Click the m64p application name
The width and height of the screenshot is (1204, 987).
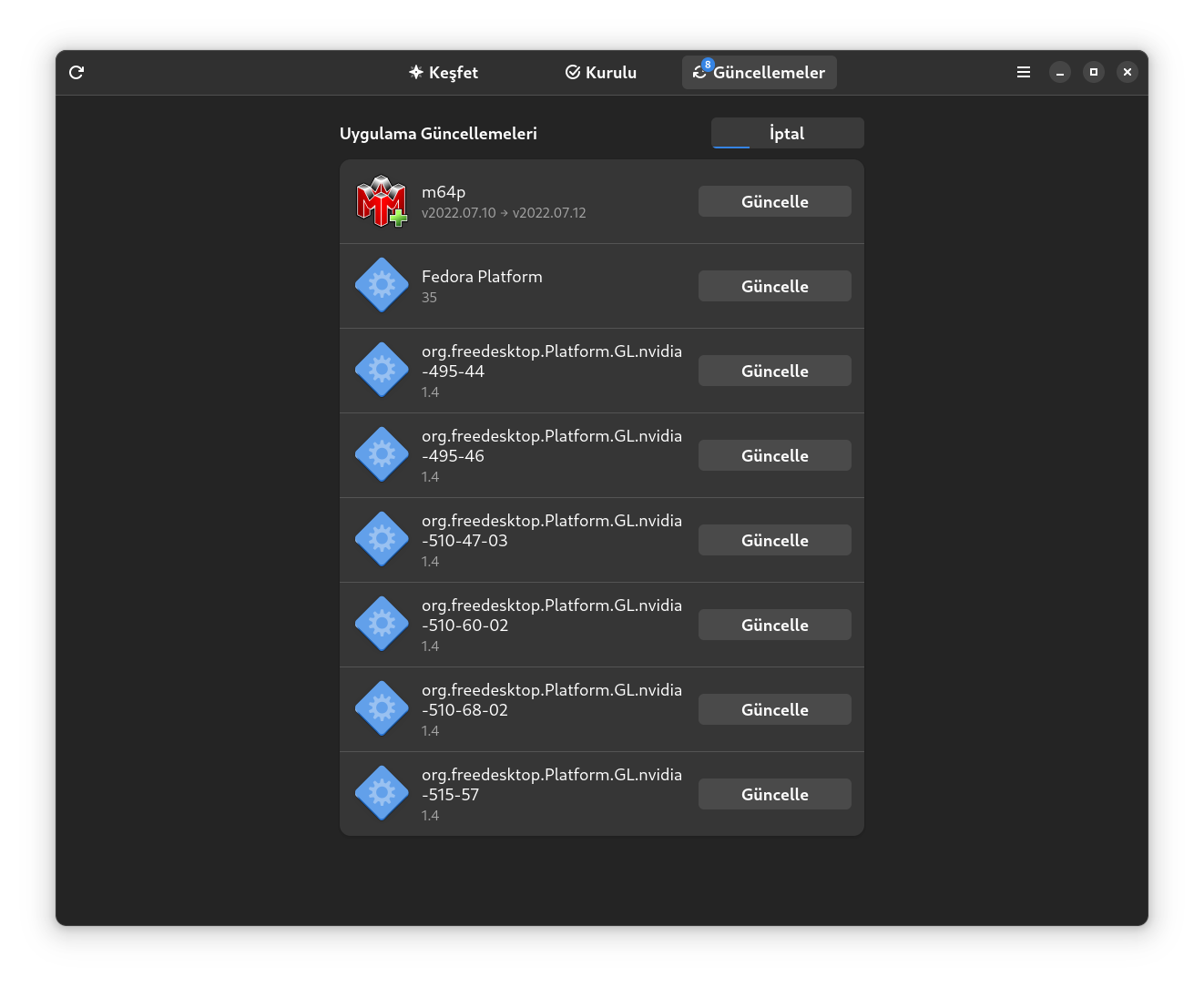point(444,192)
